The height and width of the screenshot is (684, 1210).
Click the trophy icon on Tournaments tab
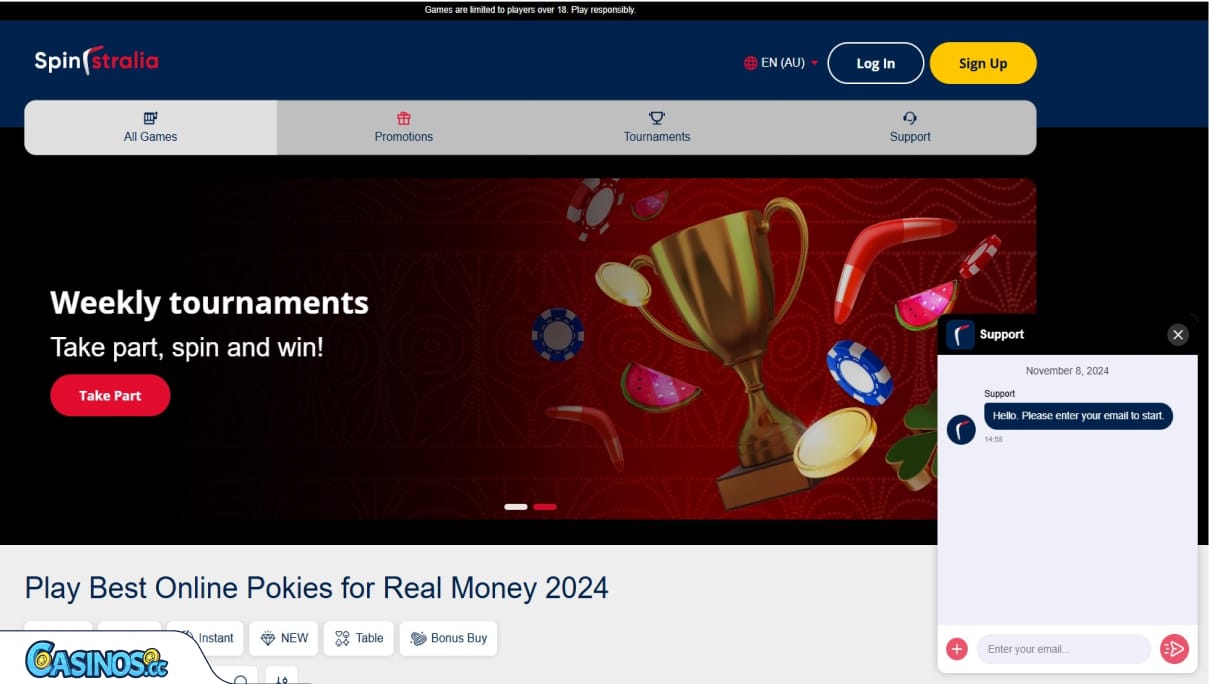[656, 117]
